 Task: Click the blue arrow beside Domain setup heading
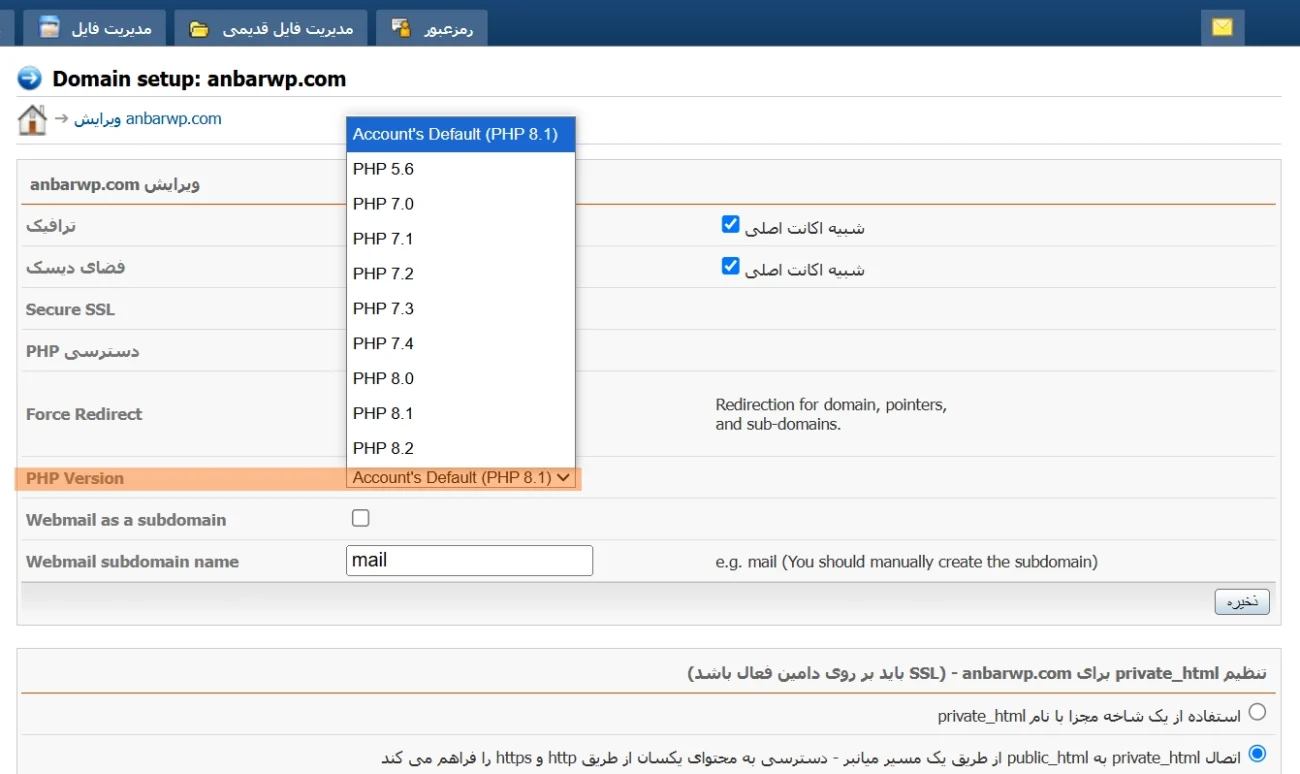tap(31, 78)
